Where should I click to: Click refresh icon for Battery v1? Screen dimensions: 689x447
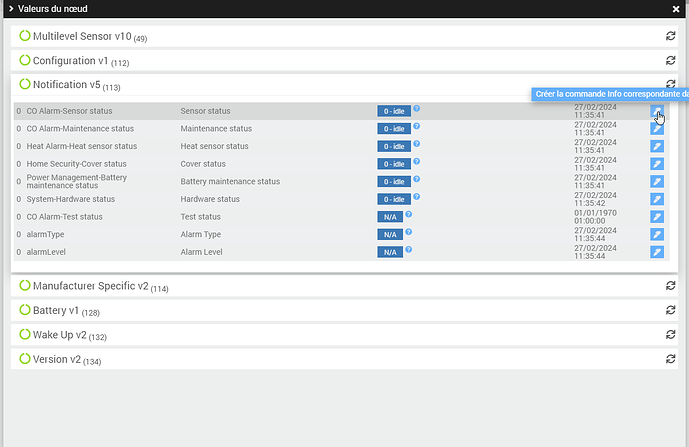[670, 310]
